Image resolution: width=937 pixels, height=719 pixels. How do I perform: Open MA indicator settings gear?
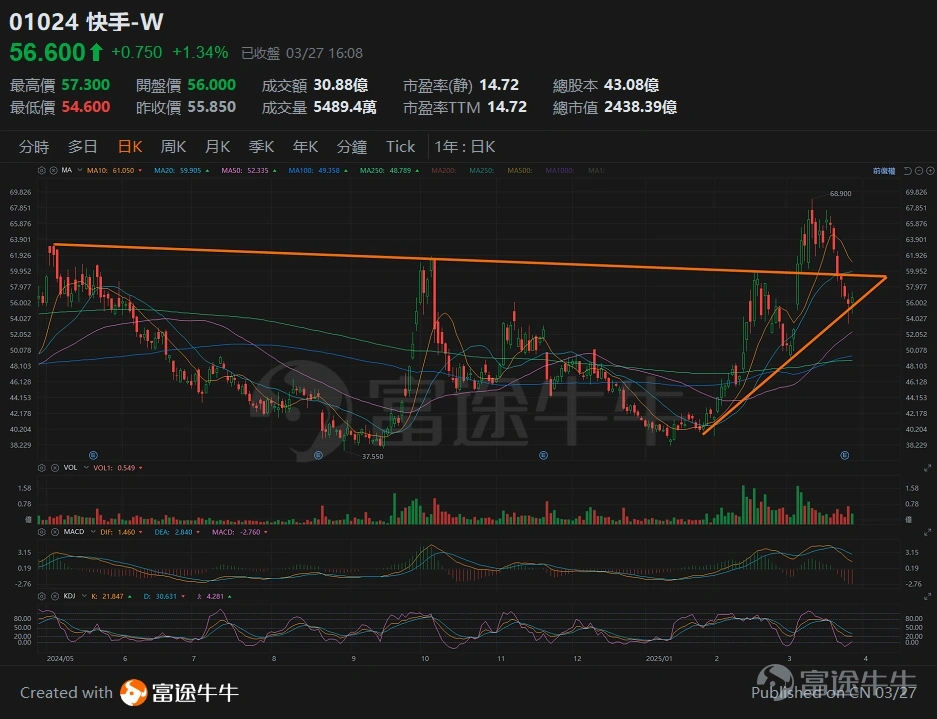point(41,170)
